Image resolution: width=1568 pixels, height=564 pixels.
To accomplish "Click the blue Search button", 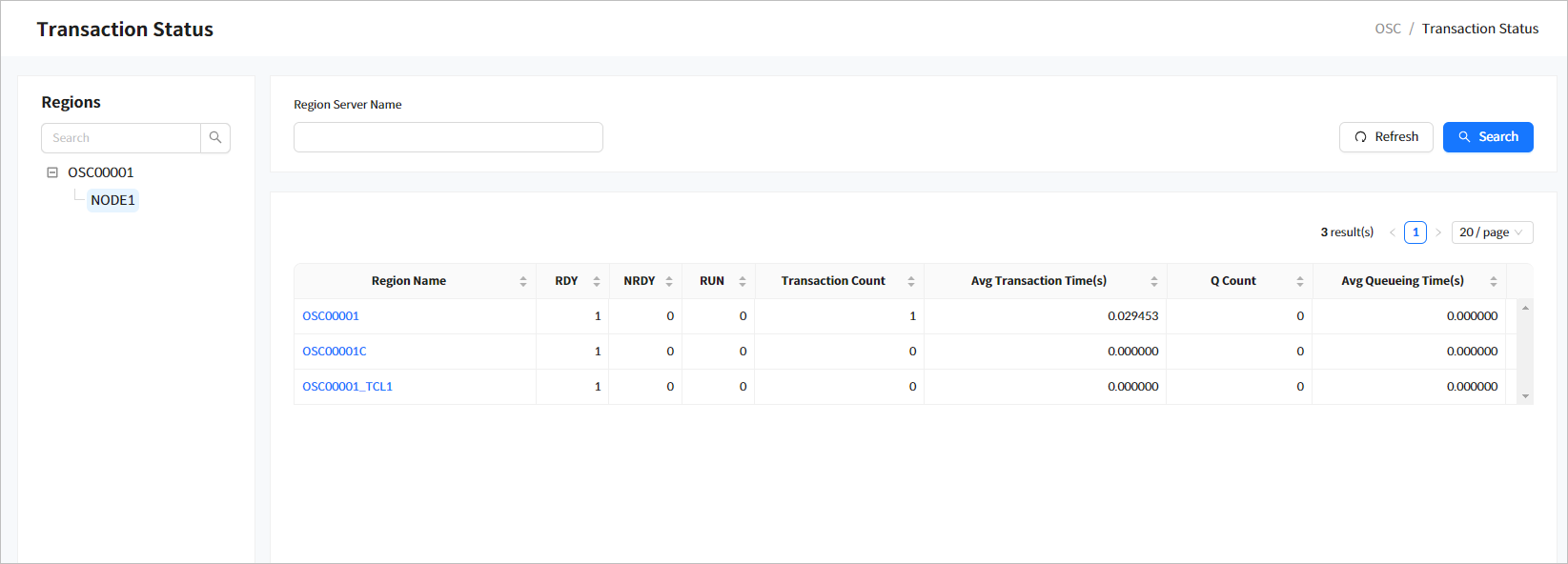I will coord(1487,137).
